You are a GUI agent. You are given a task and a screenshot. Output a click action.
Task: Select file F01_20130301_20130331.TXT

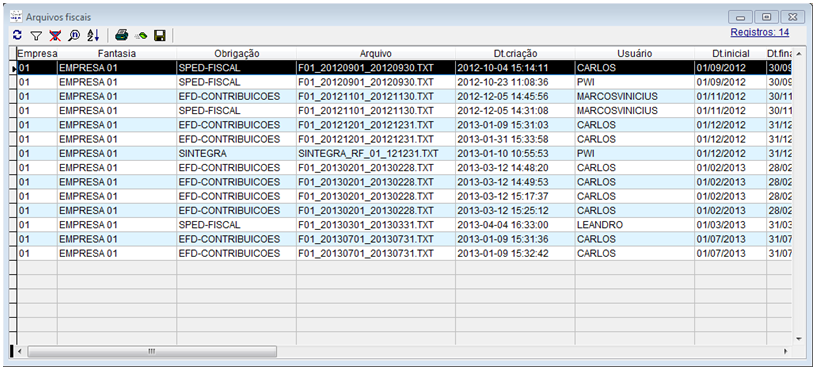pyautogui.click(x=376, y=225)
